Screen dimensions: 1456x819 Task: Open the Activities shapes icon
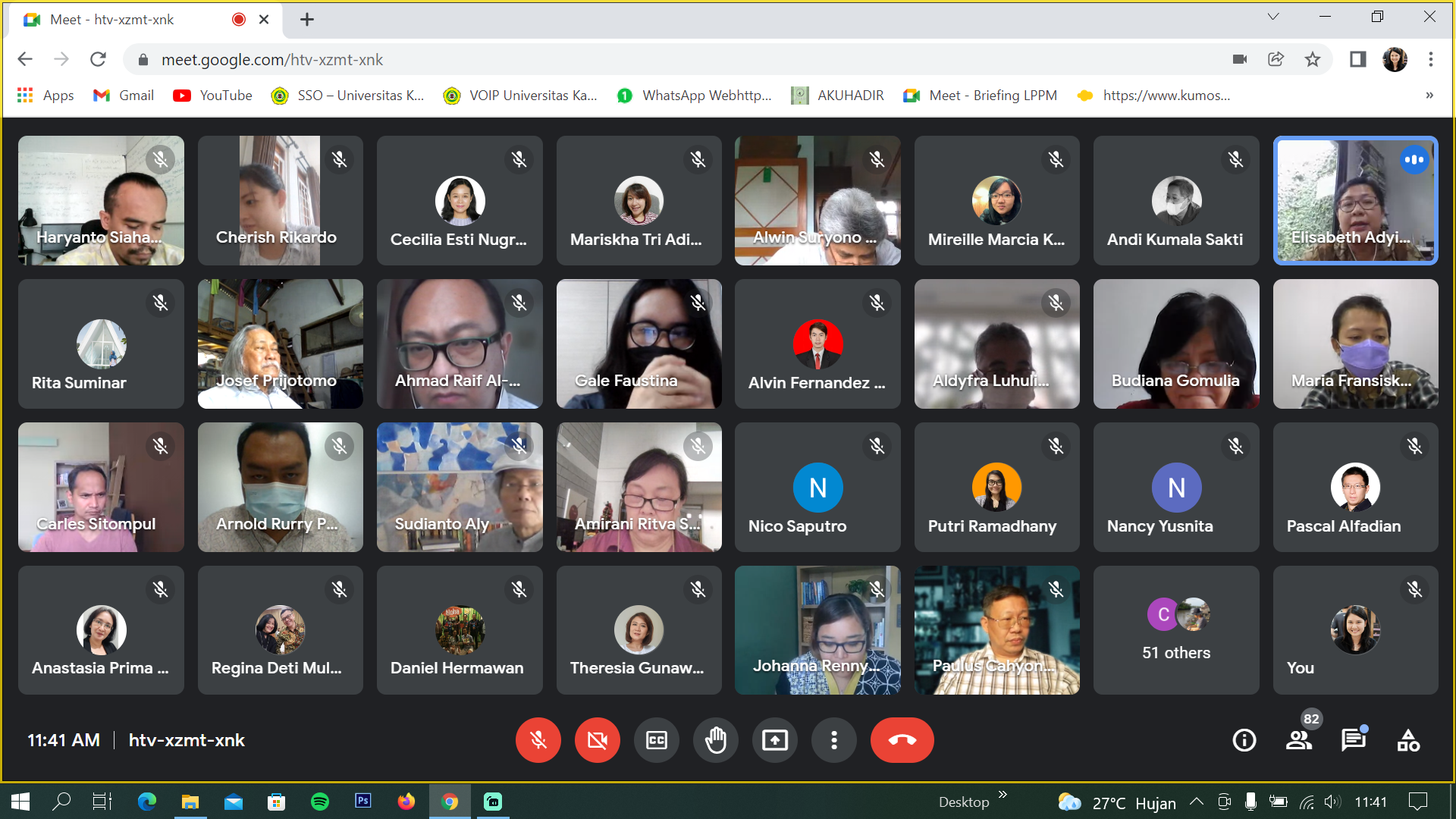point(1407,740)
